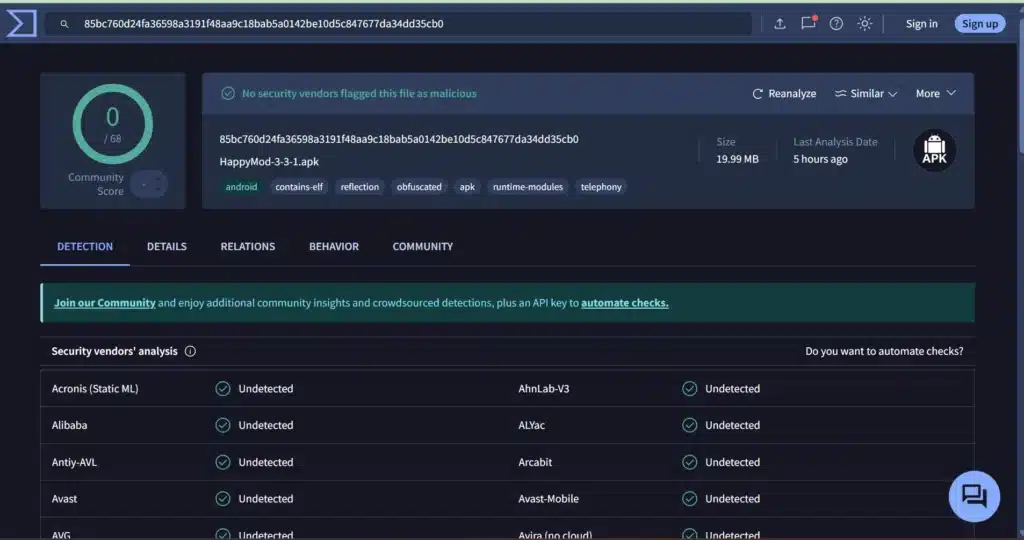This screenshot has height=540, width=1024.
Task: Click the ALYac vendor name
Action: coord(532,425)
